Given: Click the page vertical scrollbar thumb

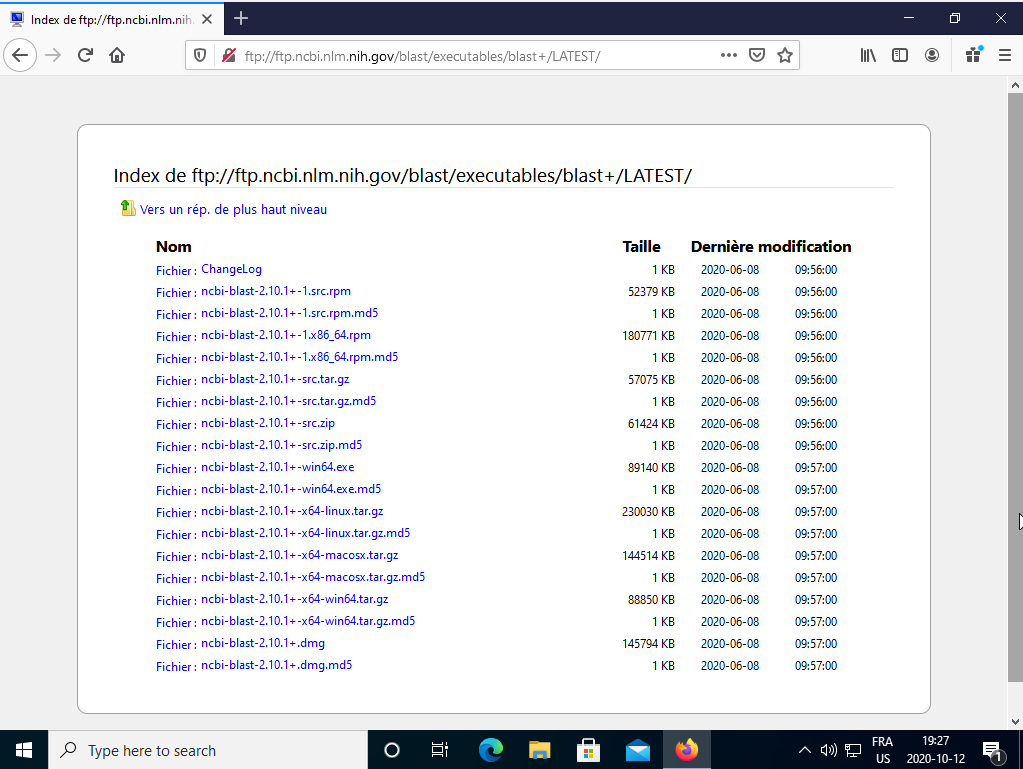Looking at the screenshot, I should tap(1015, 400).
